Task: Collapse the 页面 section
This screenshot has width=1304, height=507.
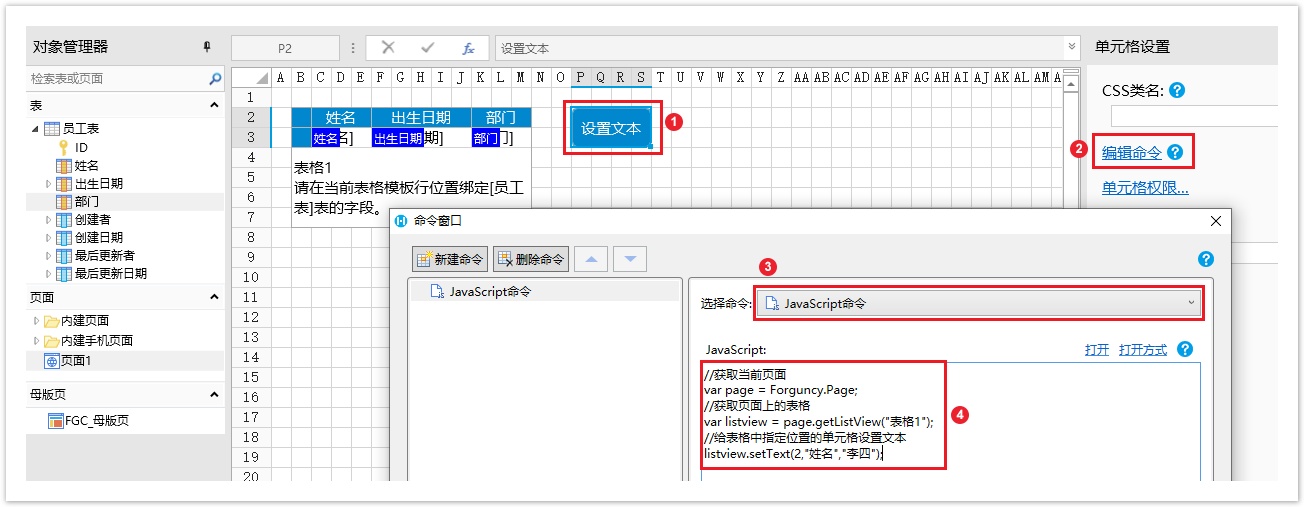Action: pyautogui.click(x=214, y=297)
